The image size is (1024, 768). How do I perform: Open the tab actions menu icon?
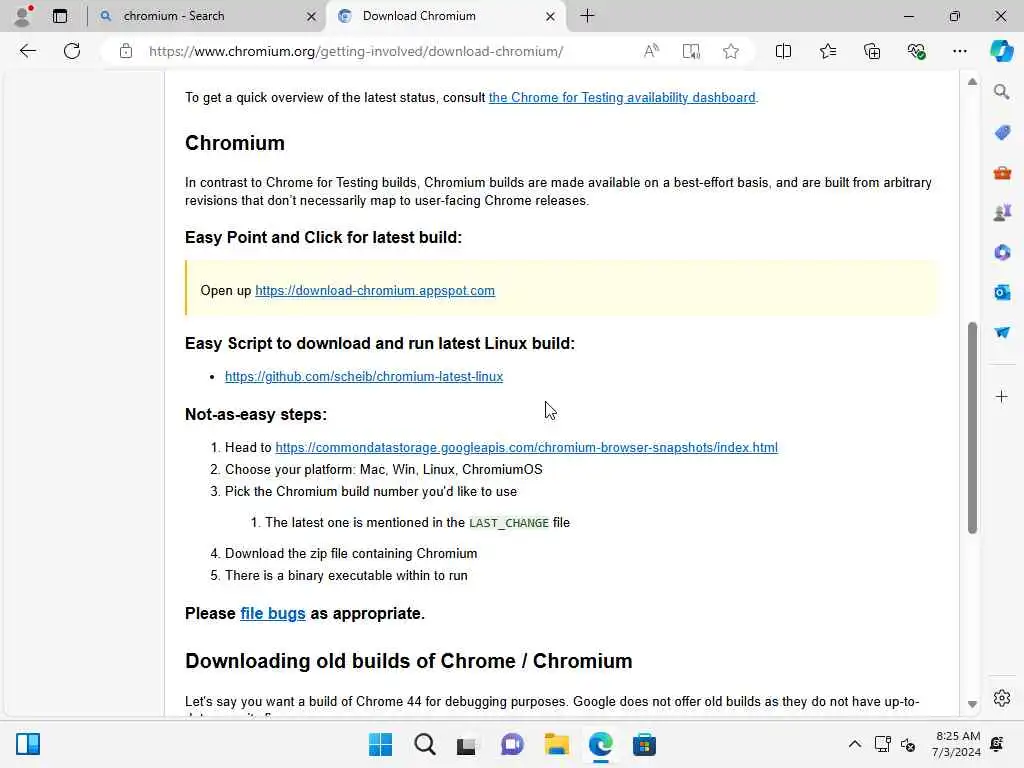pos(59,16)
